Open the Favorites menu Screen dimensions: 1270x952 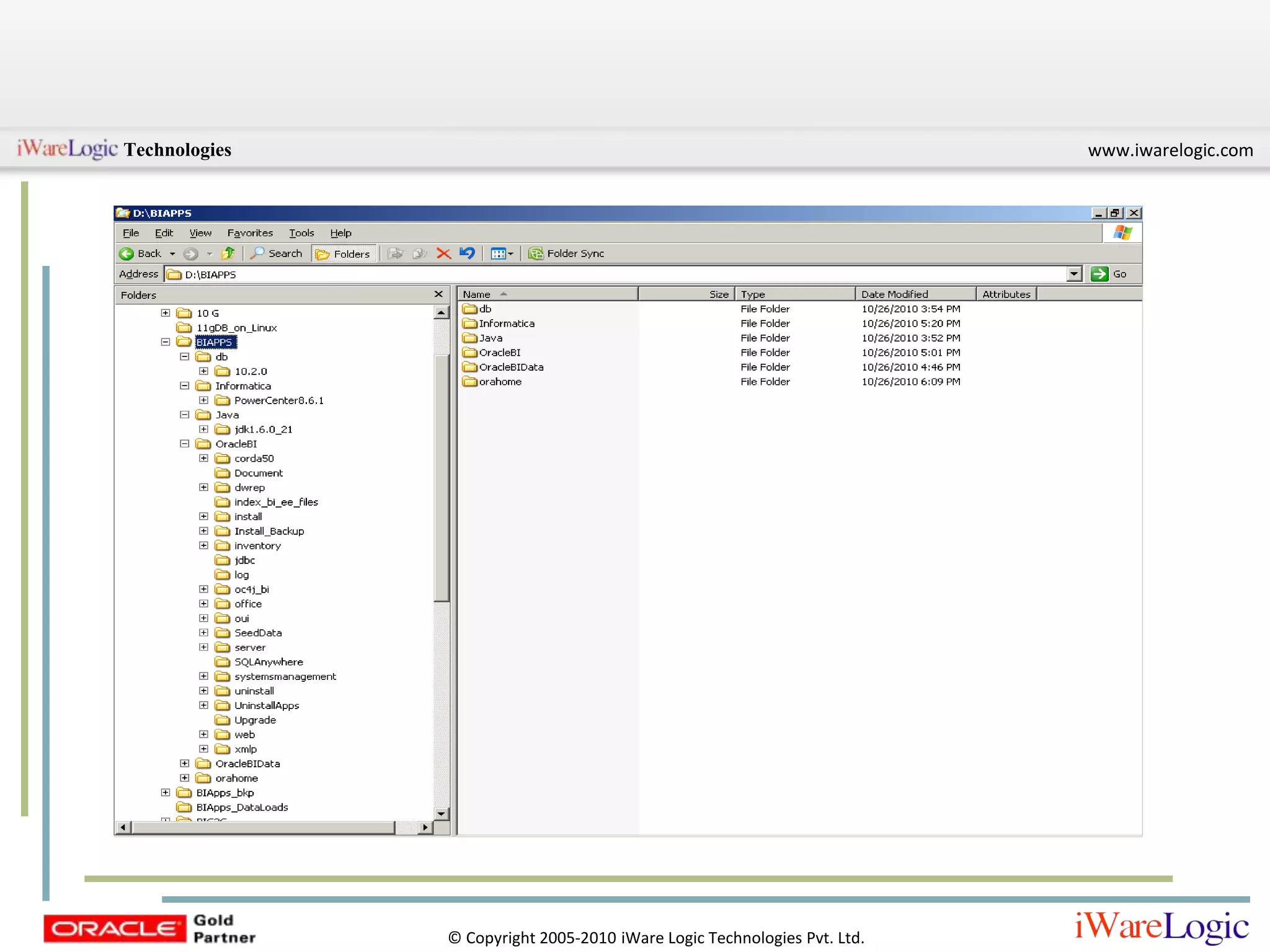250,233
